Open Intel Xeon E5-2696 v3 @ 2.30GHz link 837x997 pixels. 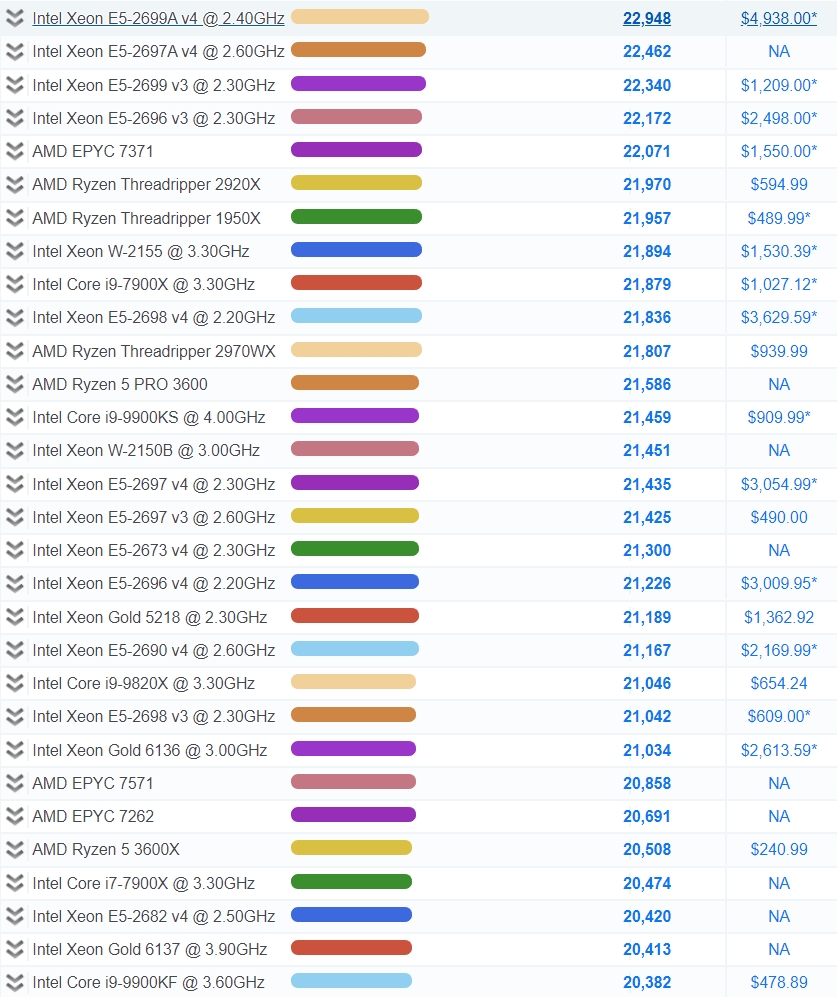[154, 118]
